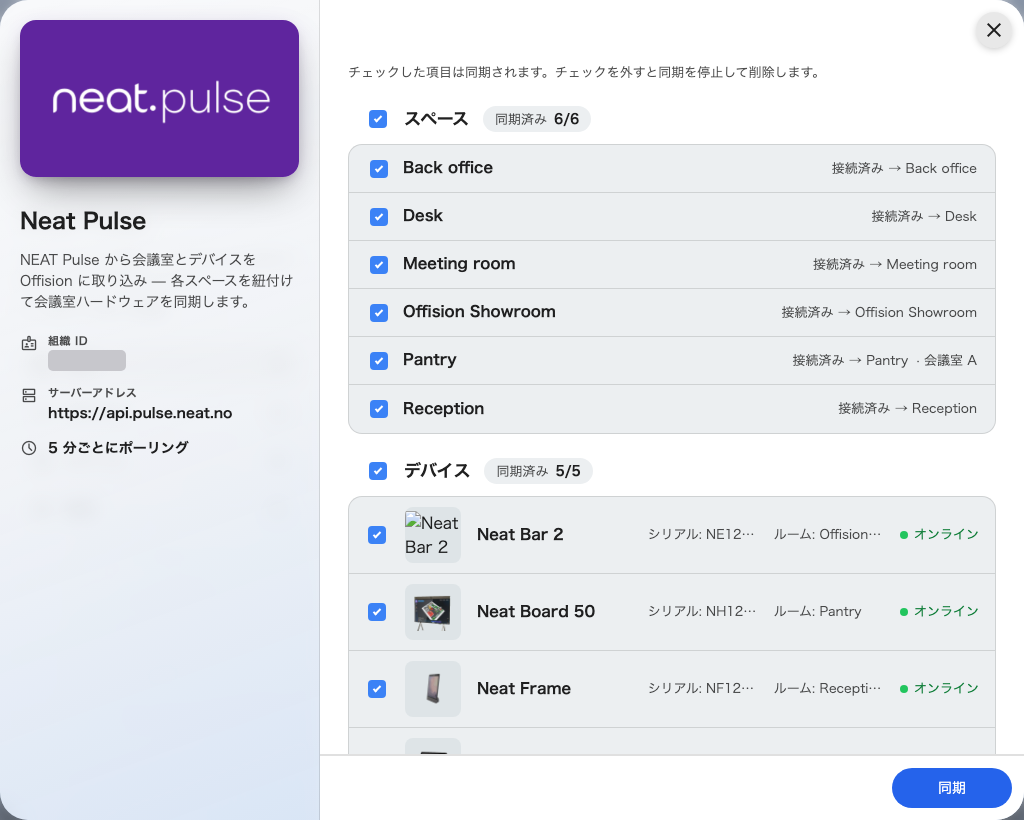The image size is (1024, 820).
Task: Click 接続済み → Desk status
Action: (x=924, y=216)
